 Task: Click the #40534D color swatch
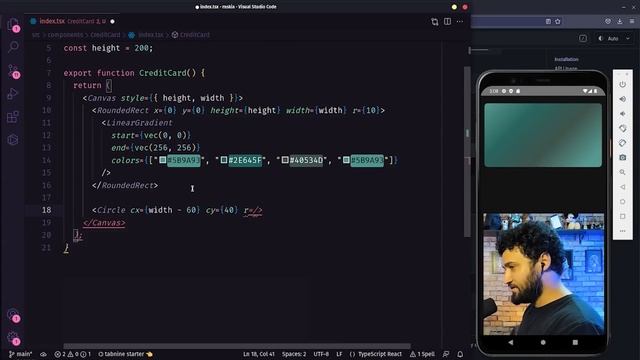285,160
